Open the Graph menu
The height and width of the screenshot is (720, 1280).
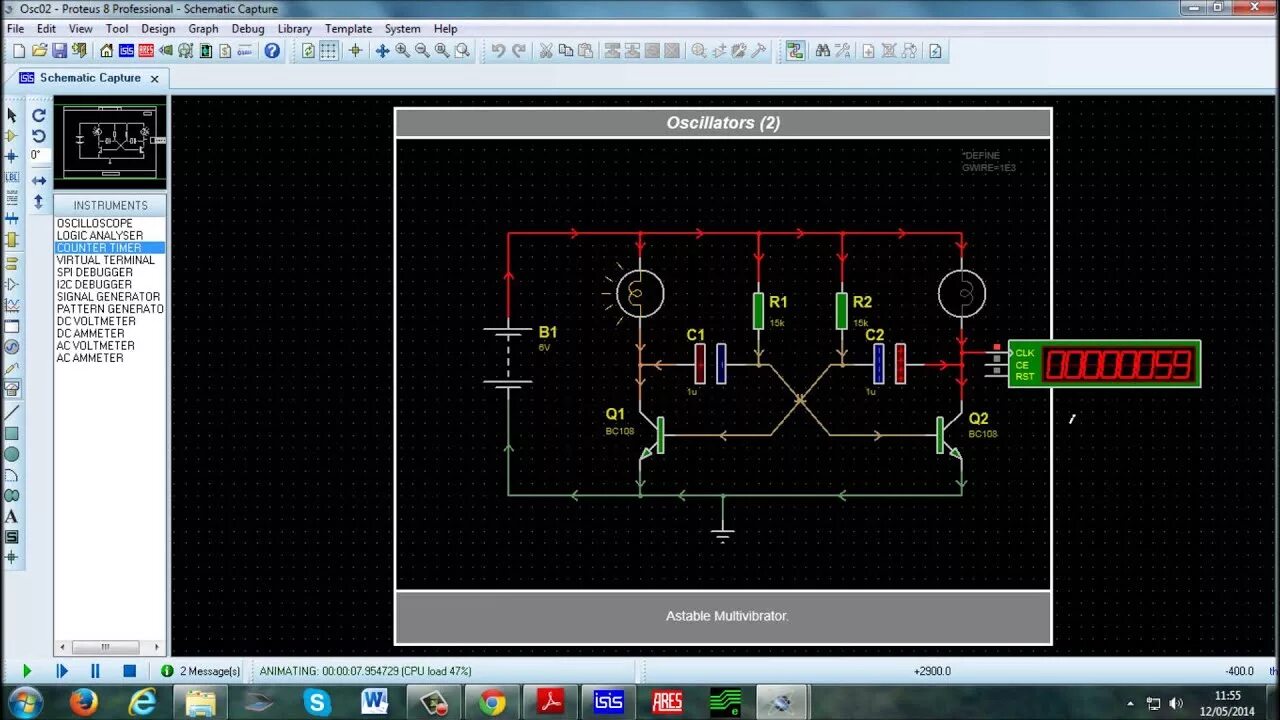click(x=203, y=29)
